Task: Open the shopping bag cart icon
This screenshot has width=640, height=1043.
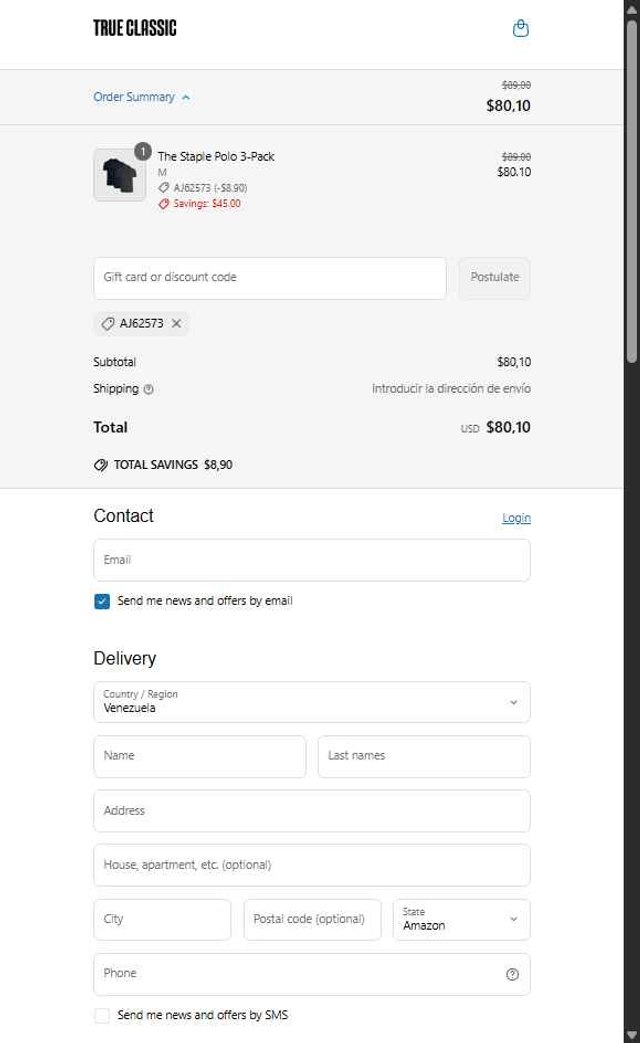Action: coord(520,29)
